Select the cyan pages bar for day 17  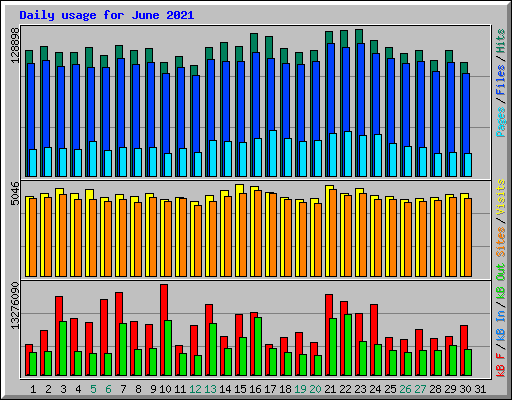click(x=273, y=153)
